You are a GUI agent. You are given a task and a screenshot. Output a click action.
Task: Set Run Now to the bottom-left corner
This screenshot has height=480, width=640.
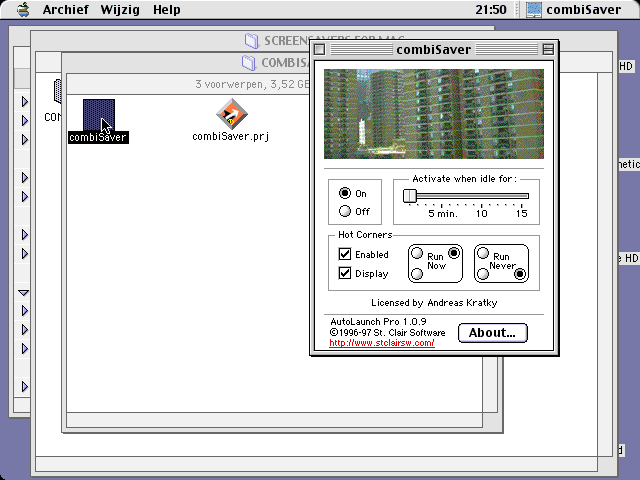click(x=416, y=273)
